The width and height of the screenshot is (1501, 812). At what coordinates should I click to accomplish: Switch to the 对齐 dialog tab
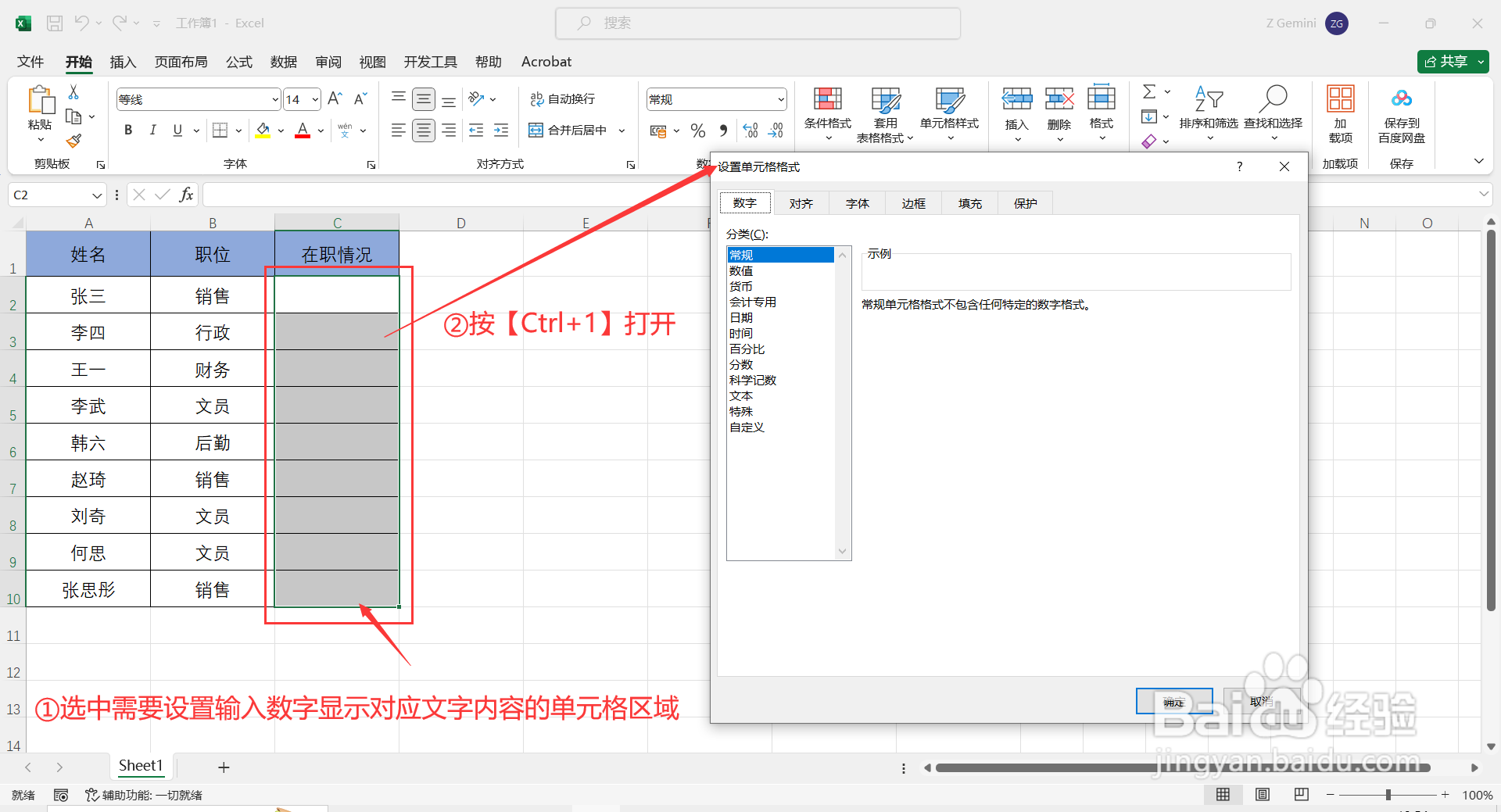[800, 202]
